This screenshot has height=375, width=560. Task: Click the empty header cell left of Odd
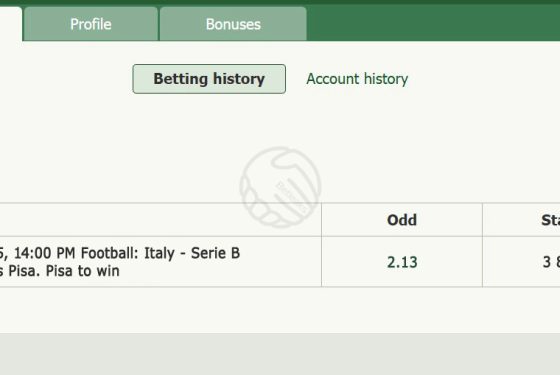[160, 220]
